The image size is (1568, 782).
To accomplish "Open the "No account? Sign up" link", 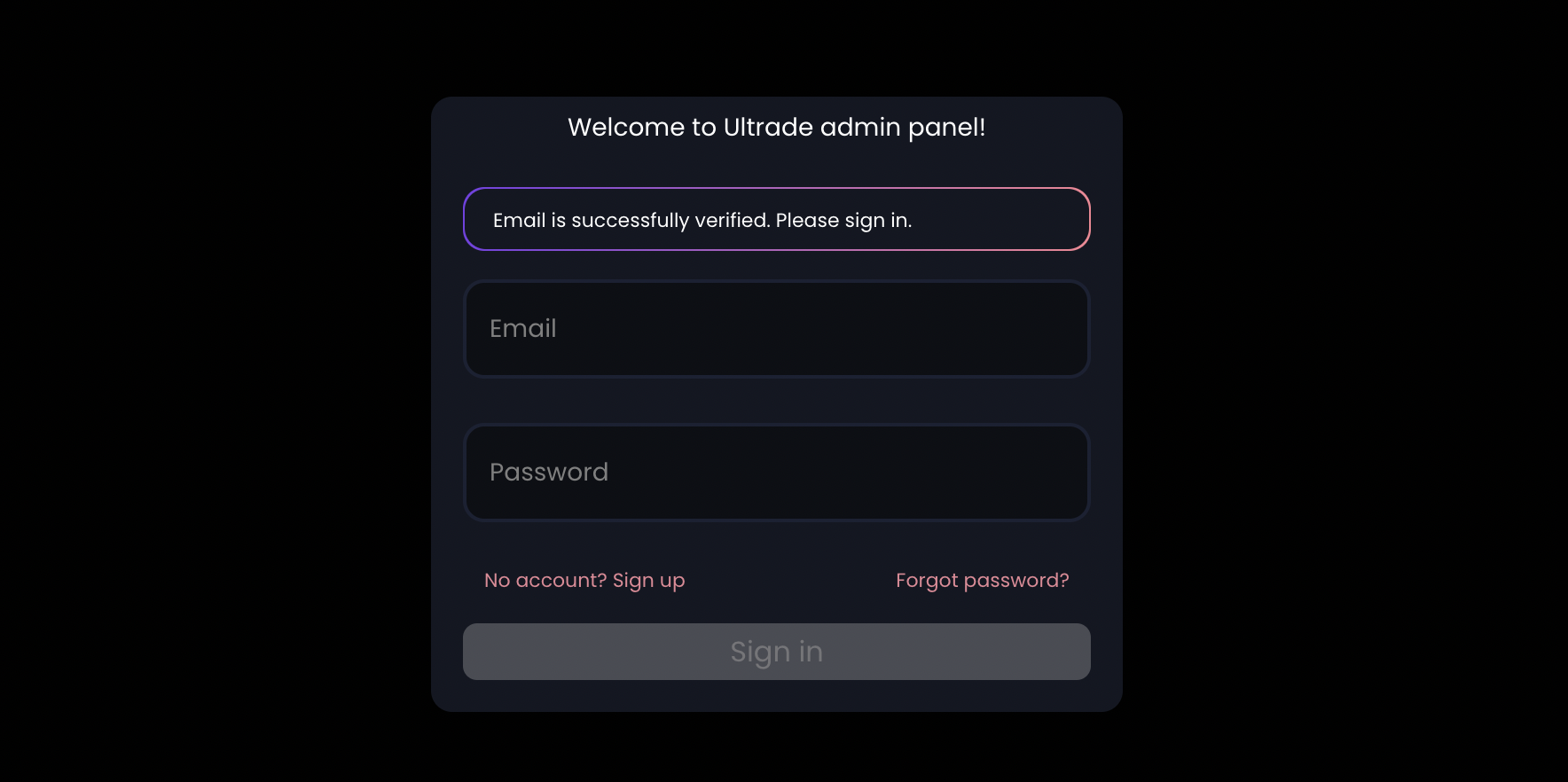I will 584,581.
